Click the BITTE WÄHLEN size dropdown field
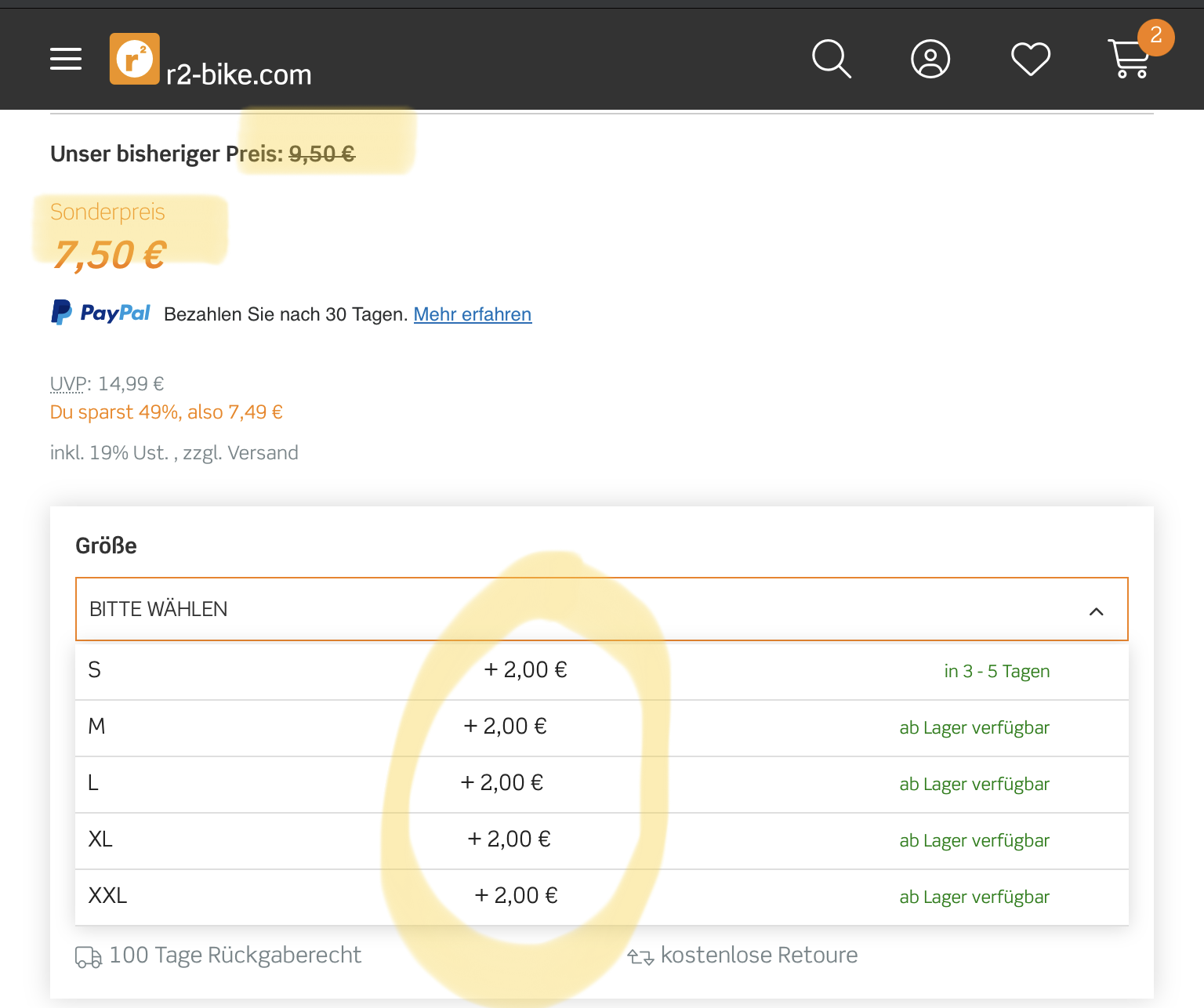 [549, 609]
